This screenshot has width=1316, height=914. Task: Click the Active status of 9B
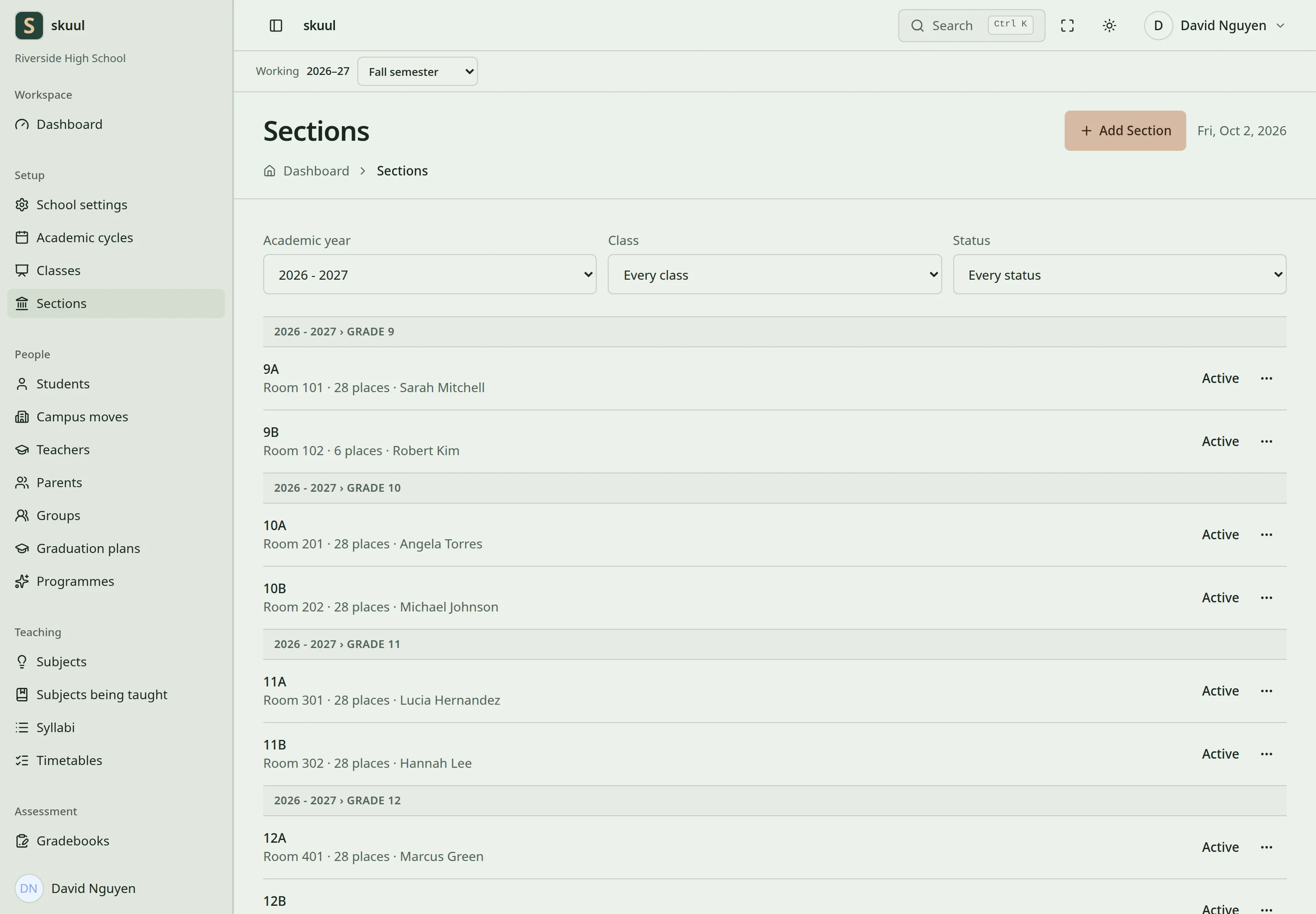click(1220, 441)
